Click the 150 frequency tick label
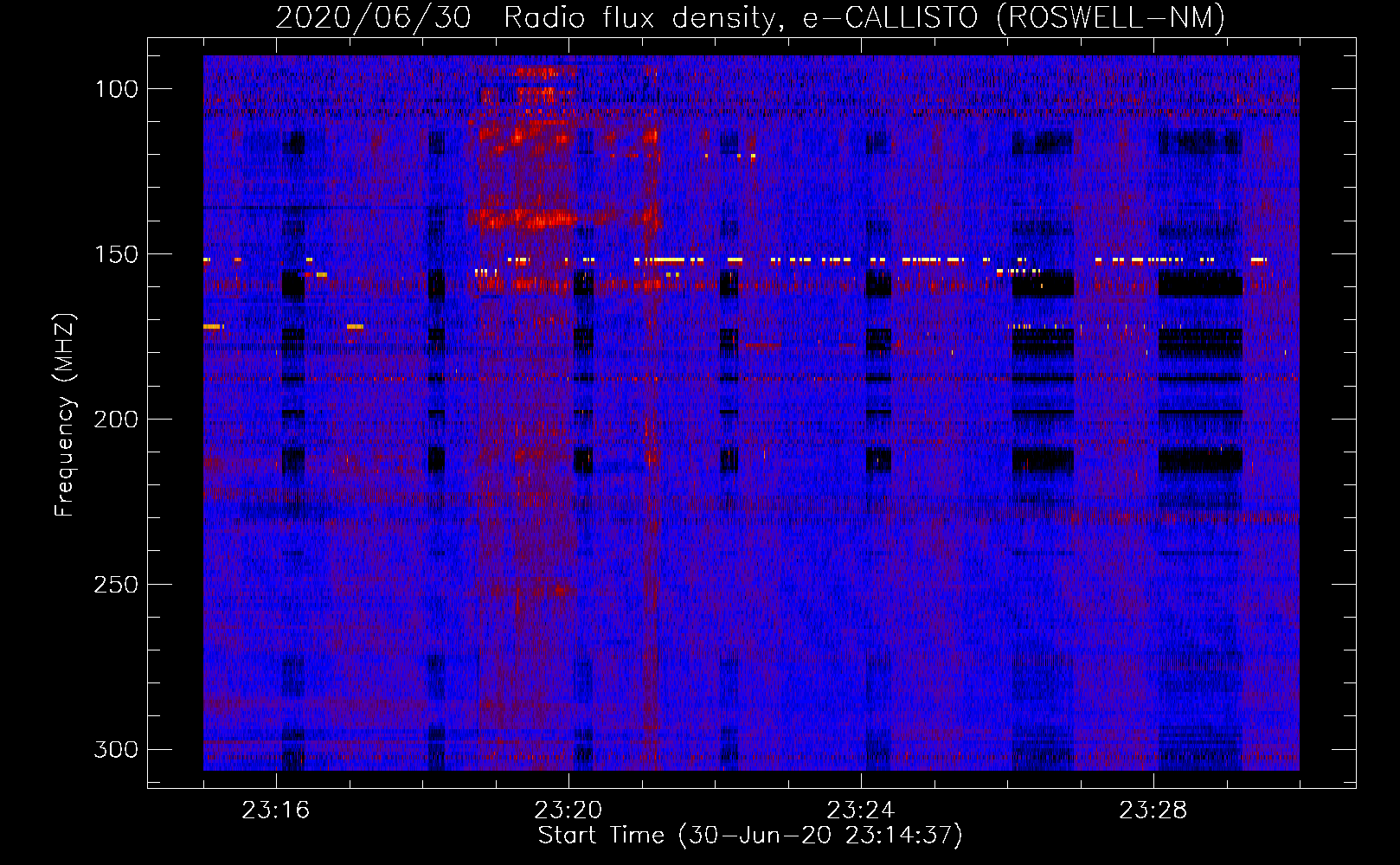Image resolution: width=1400 pixels, height=865 pixels. click(x=116, y=254)
